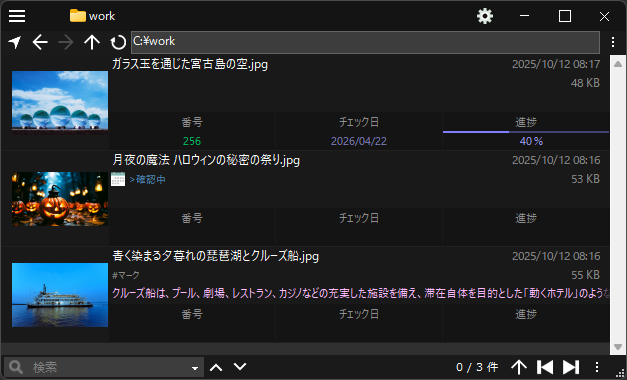Go back with the left arrow
Viewport: 627px width, 380px height.
coord(40,42)
